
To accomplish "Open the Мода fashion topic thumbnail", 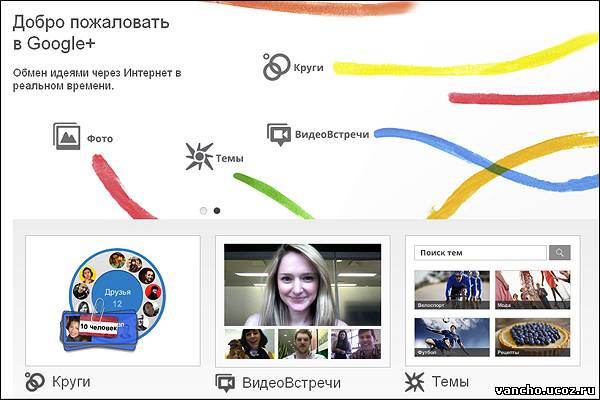I will click(533, 289).
